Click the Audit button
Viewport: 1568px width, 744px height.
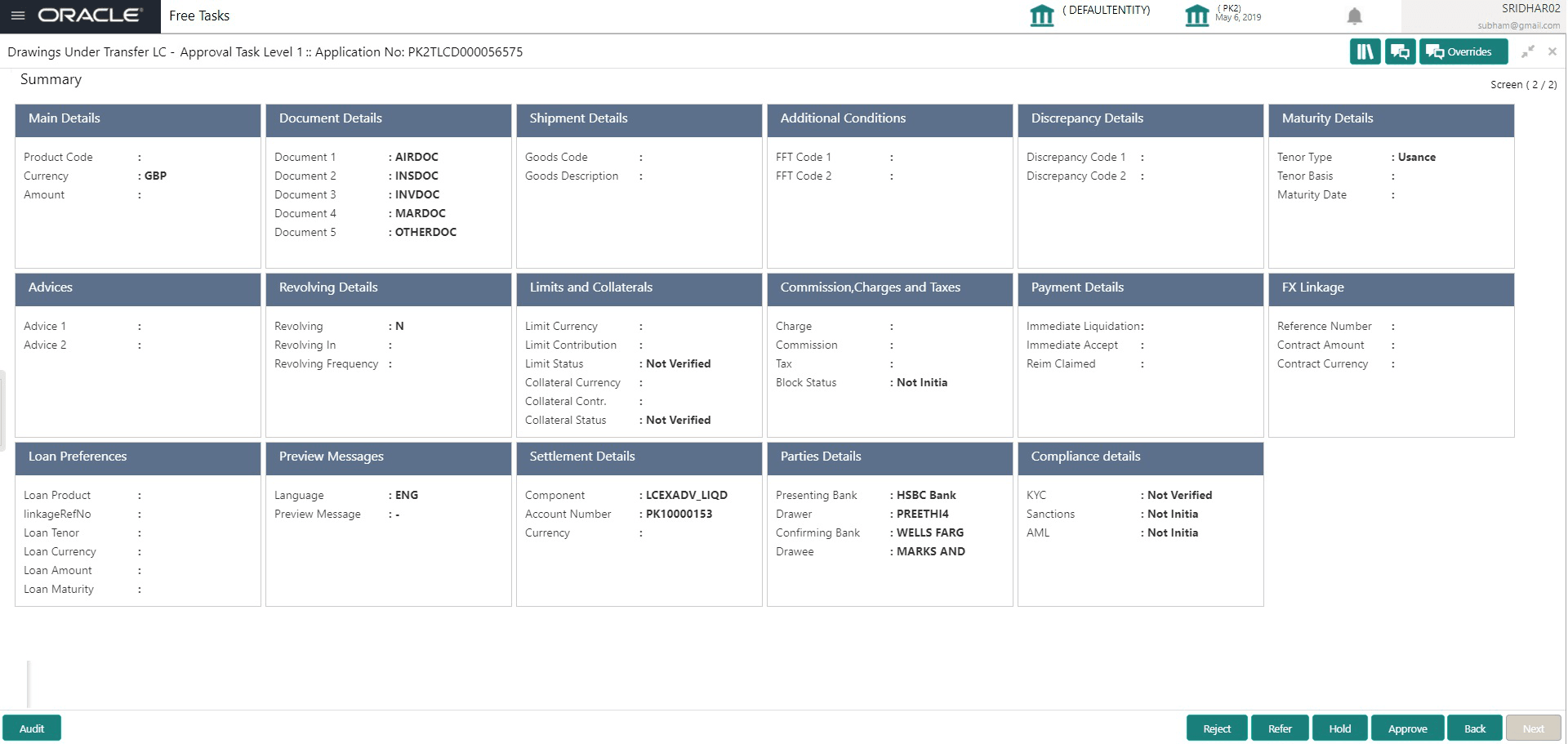click(31, 728)
